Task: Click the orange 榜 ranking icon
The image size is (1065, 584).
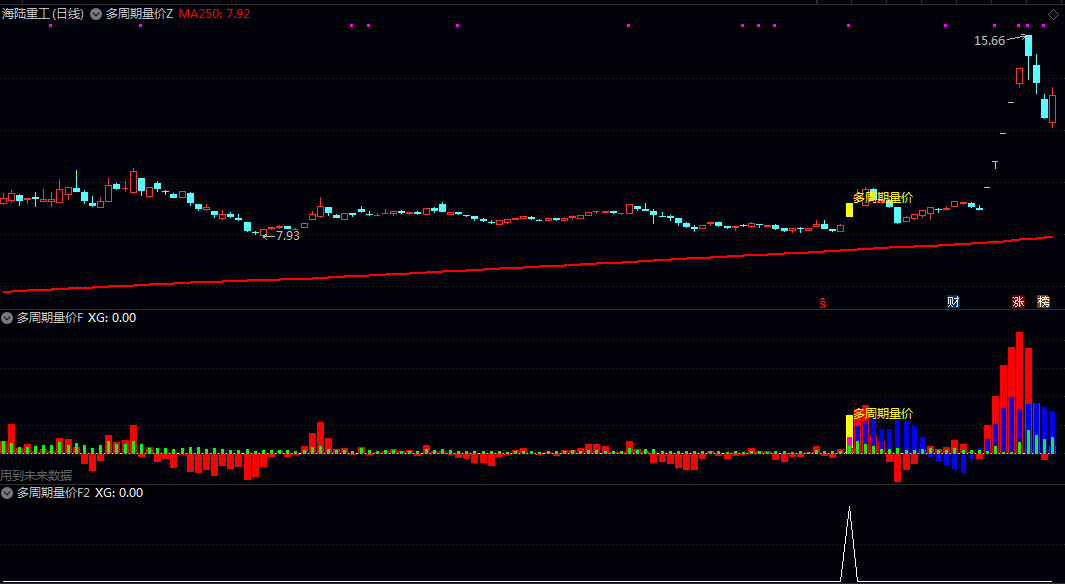Action: (x=1043, y=302)
